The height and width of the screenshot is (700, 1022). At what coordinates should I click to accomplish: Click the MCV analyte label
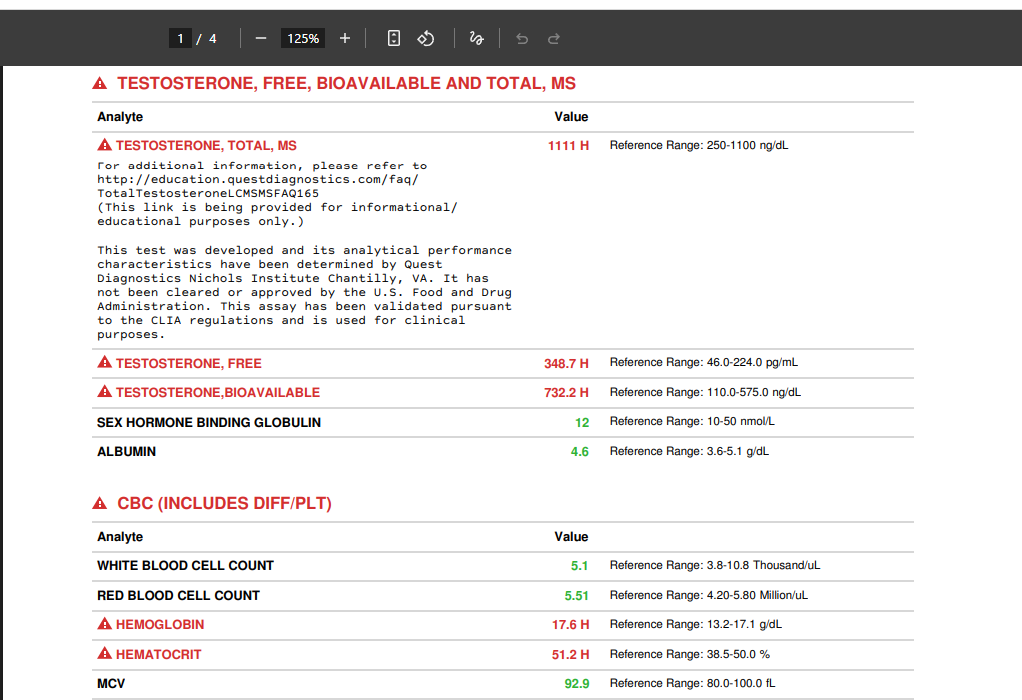point(111,684)
